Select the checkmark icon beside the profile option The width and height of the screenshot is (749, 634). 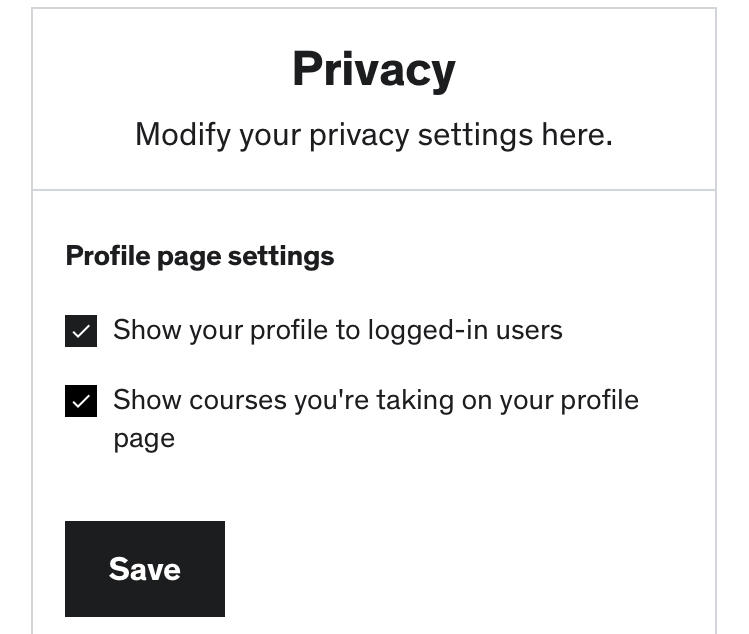81,330
